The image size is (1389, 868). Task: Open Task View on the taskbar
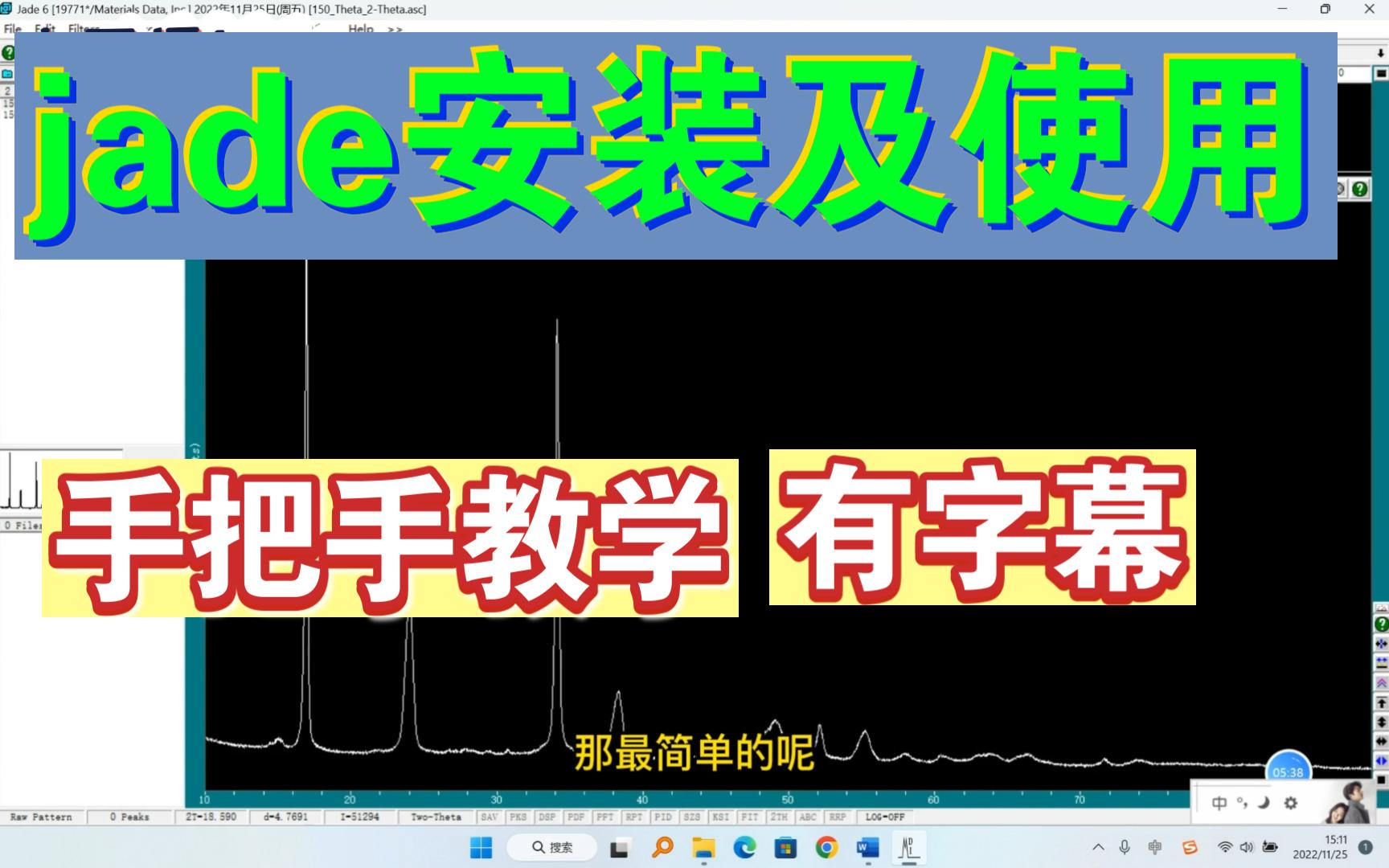tap(619, 847)
